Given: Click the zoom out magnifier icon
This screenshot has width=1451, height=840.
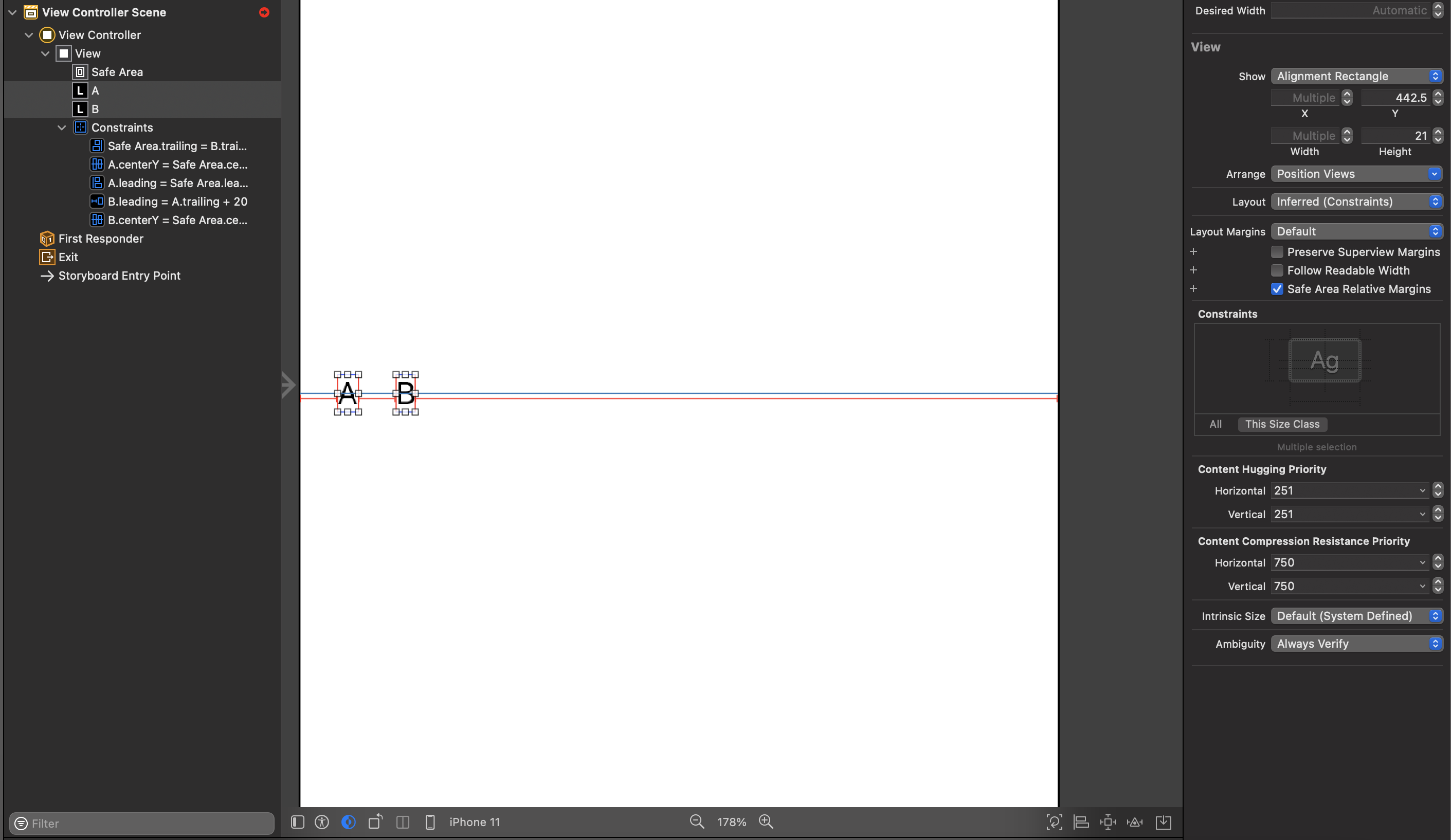Looking at the screenshot, I should coord(697,822).
